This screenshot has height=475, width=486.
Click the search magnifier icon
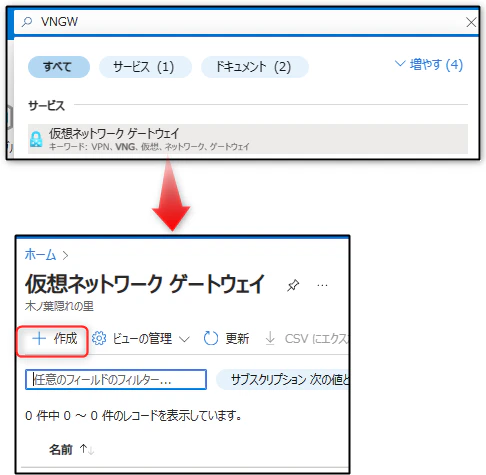tap(27, 22)
